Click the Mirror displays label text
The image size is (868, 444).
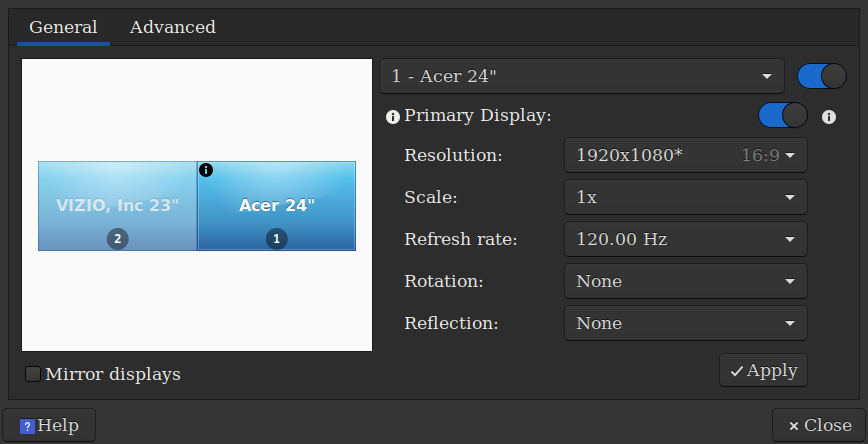[x=113, y=374]
